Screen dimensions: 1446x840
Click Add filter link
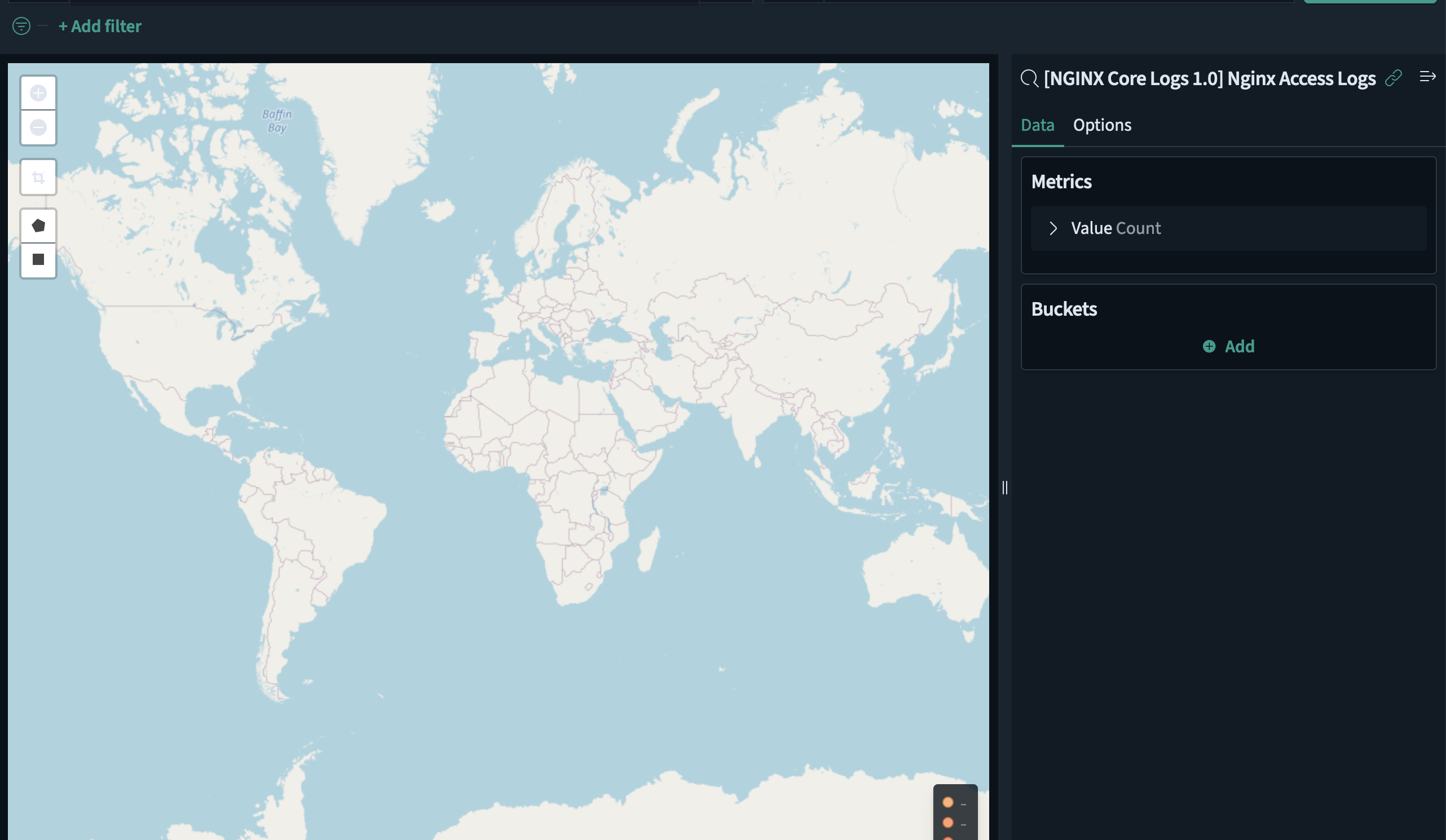[x=100, y=26]
